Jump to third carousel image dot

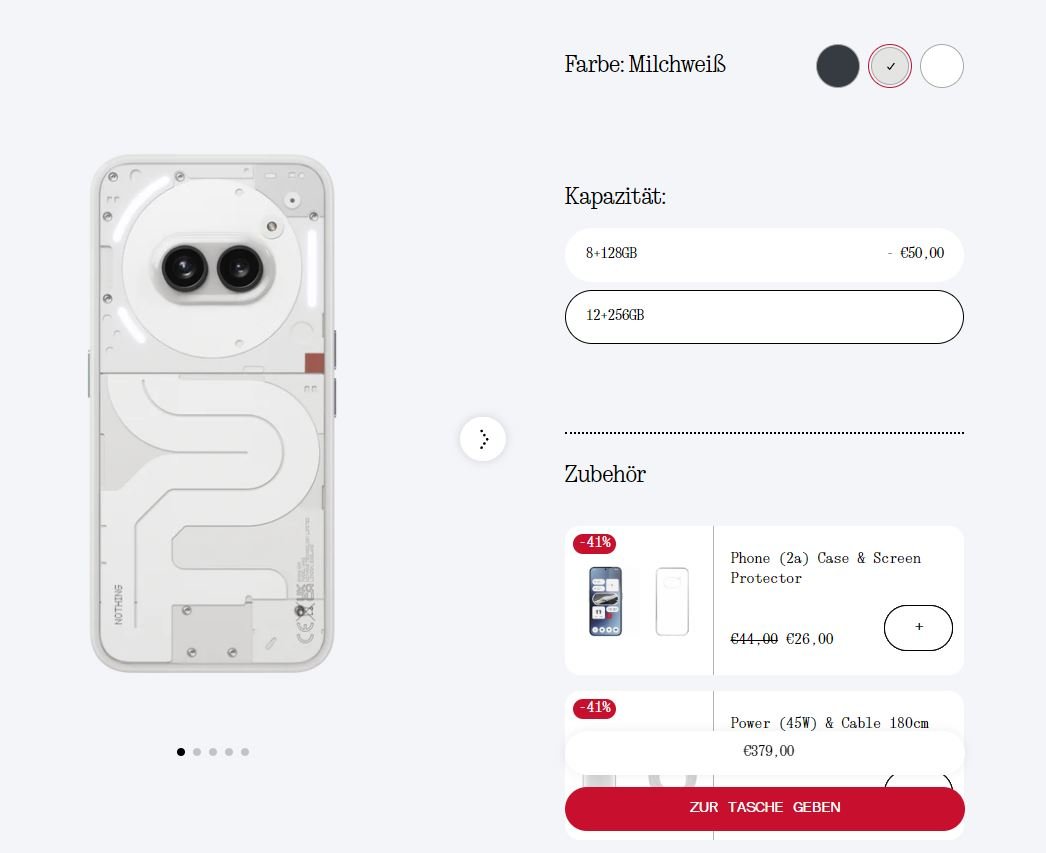tap(213, 752)
